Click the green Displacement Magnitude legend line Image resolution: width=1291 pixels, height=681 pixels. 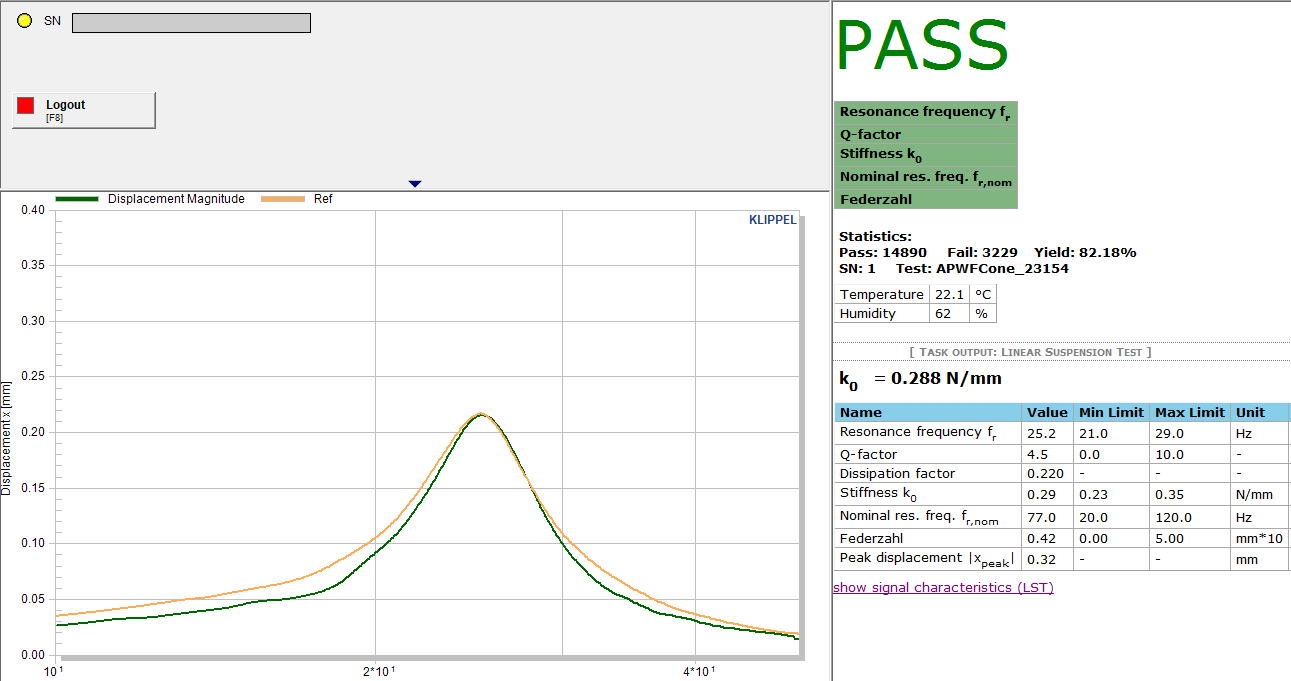point(77,199)
